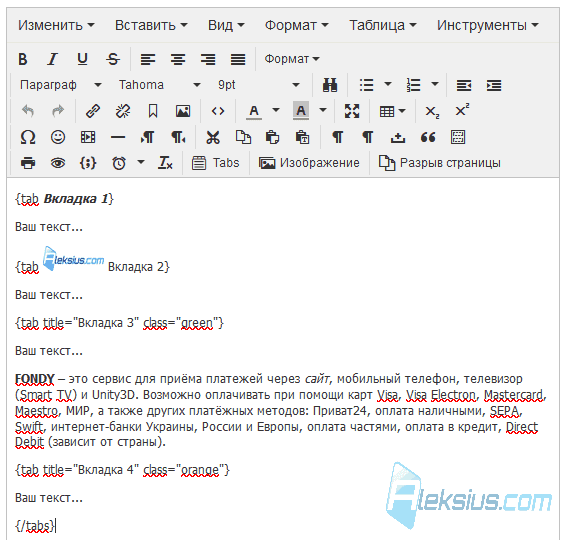The width and height of the screenshot is (564, 540).
Task: Toggle strikethrough formatting
Action: 113,59
